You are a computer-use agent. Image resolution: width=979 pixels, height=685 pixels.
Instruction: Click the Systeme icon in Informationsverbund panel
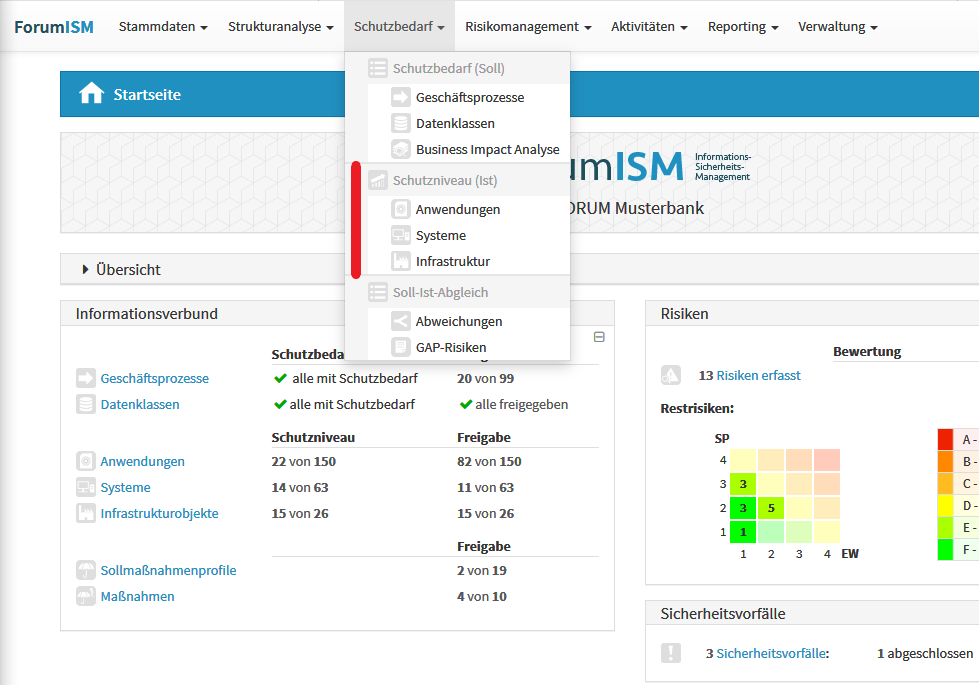point(85,488)
